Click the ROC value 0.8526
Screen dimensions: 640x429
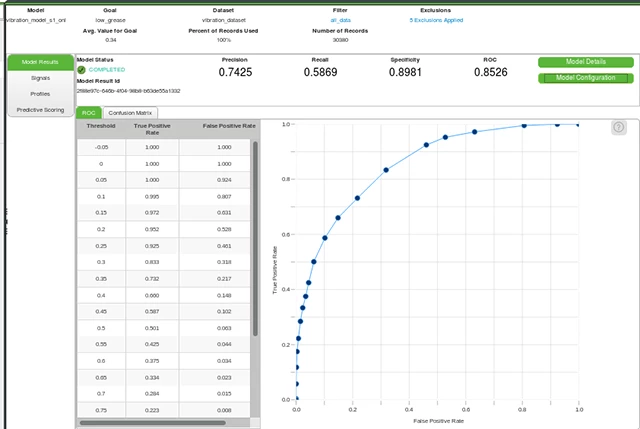tap(491, 72)
